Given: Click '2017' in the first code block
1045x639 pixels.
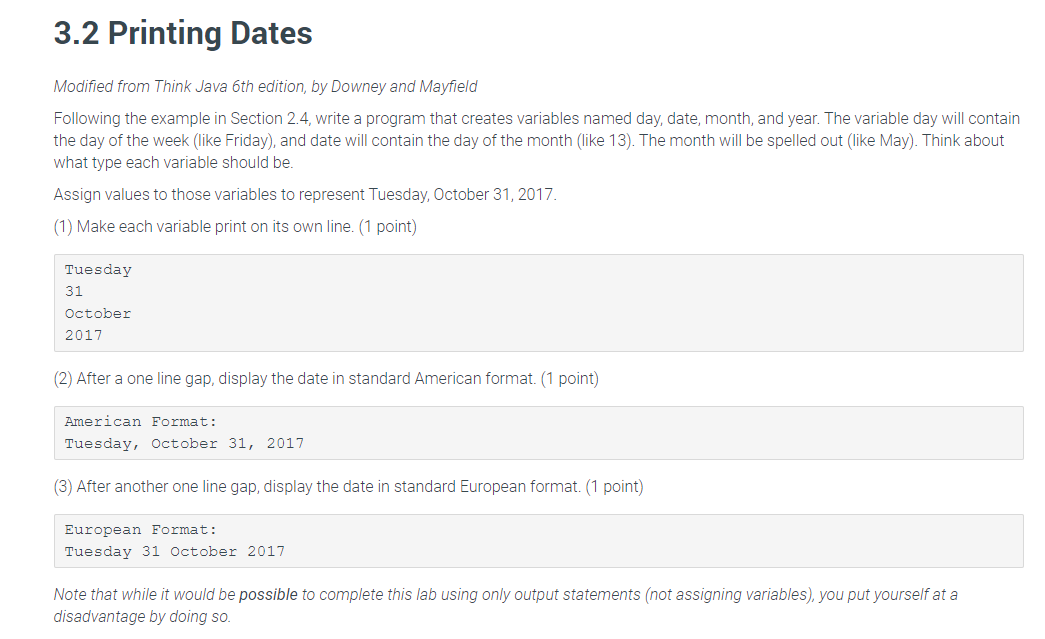Looking at the screenshot, I should [83, 335].
